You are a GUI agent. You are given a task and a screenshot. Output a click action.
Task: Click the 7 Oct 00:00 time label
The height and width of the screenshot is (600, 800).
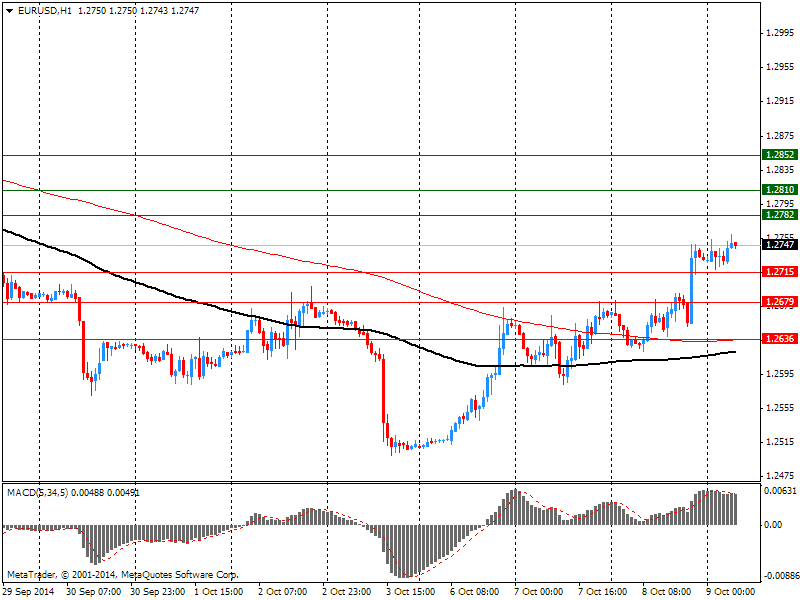(538, 592)
